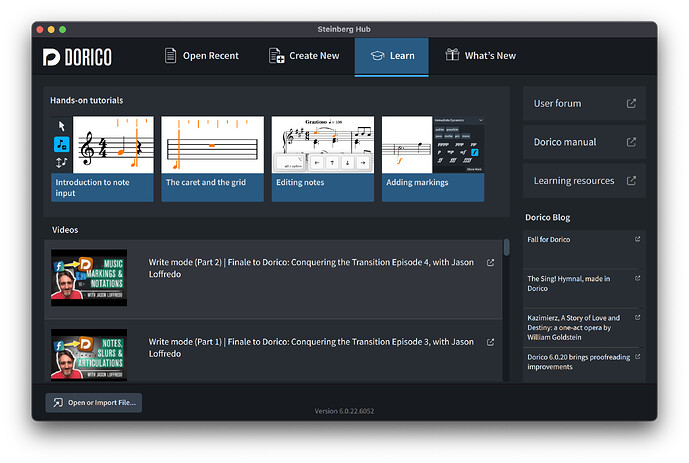
Task: Open the Introduction to note input tutorial
Action: coord(102,159)
